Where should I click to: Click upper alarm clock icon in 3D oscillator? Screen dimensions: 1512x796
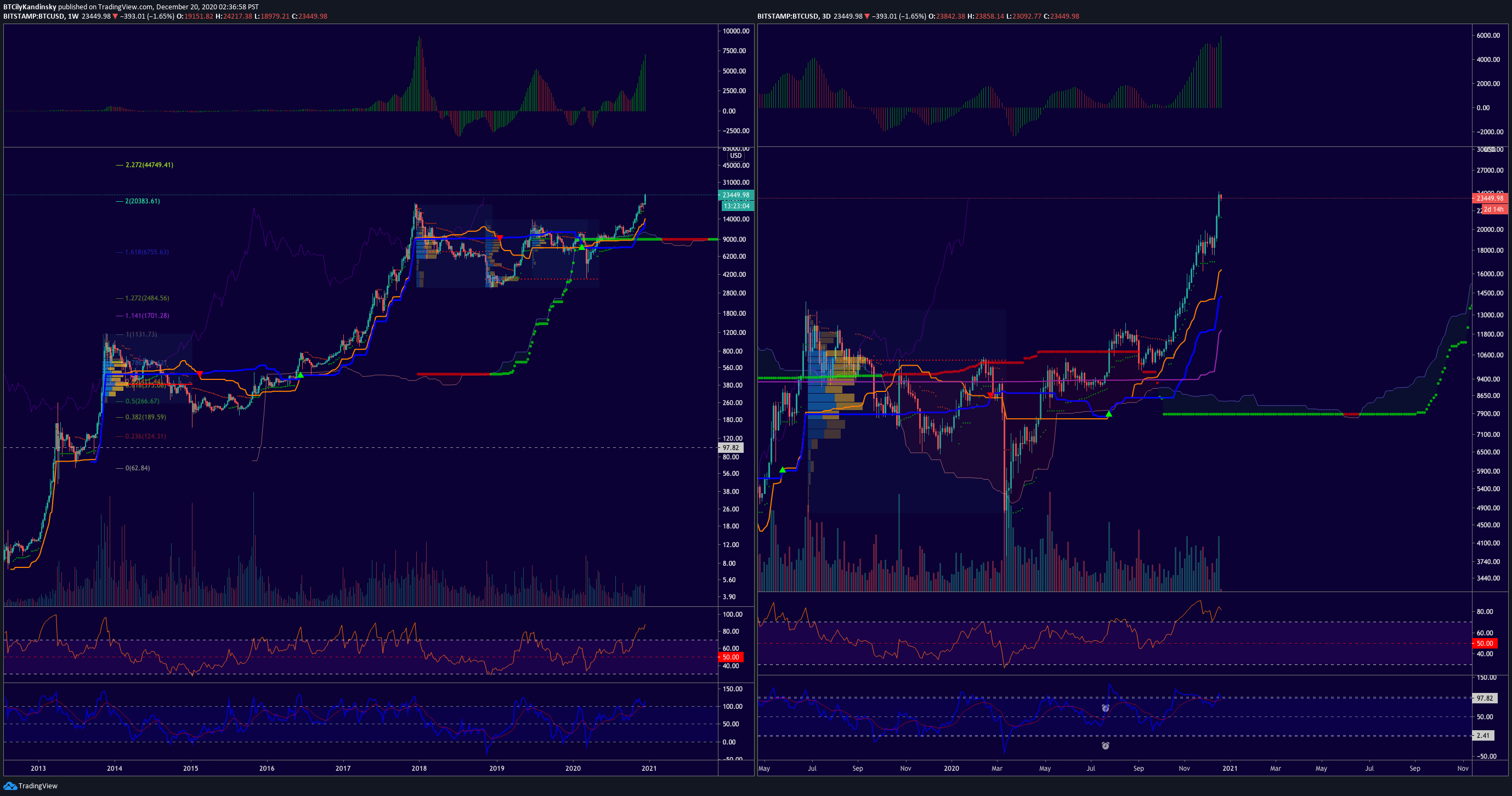pos(1105,708)
